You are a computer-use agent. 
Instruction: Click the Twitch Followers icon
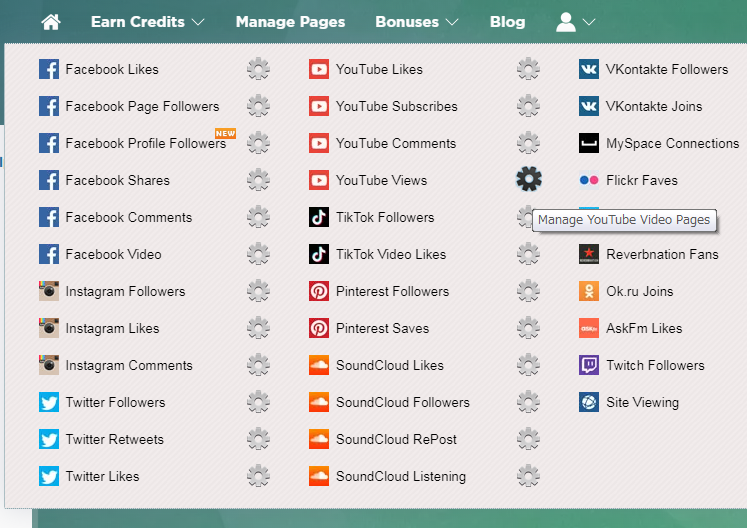(x=589, y=365)
